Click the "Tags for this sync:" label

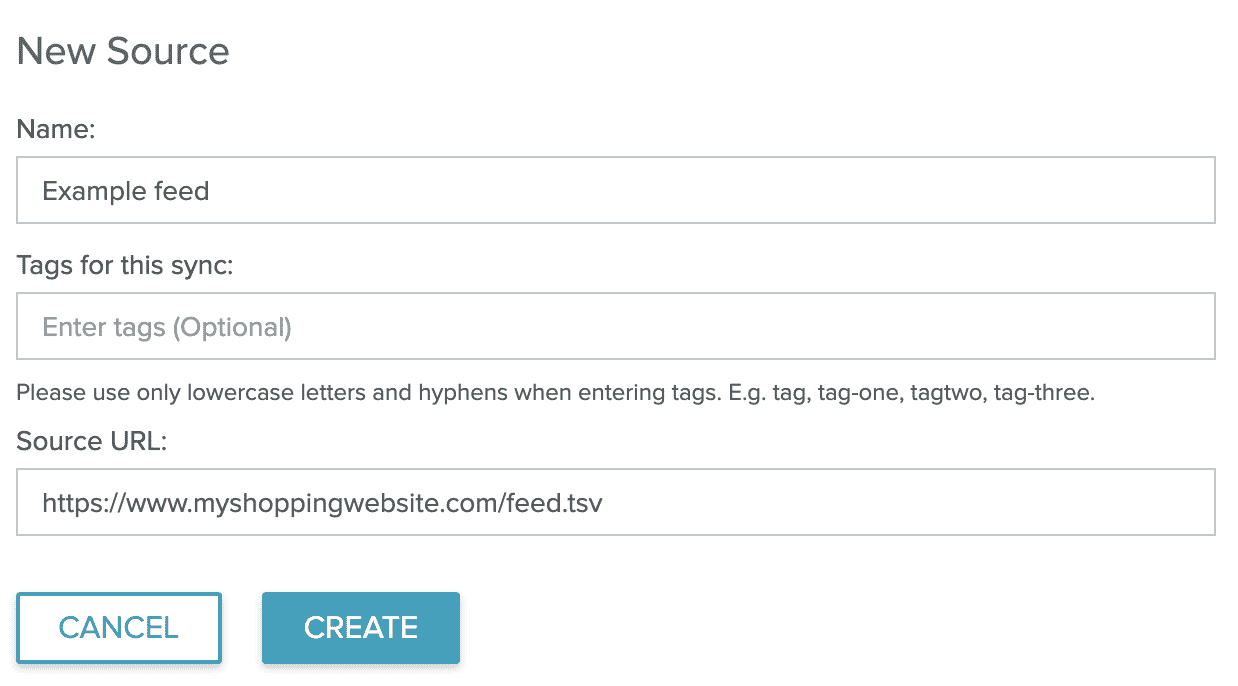coord(124,265)
